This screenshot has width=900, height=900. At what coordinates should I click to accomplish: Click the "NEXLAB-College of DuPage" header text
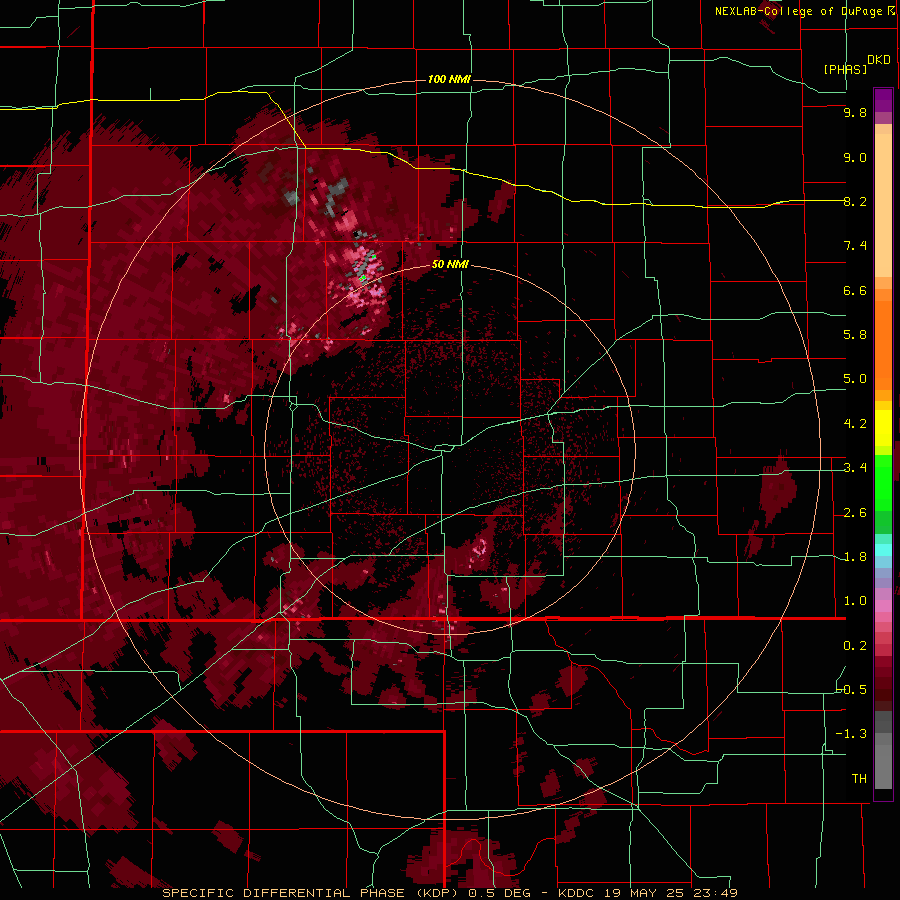click(x=801, y=11)
